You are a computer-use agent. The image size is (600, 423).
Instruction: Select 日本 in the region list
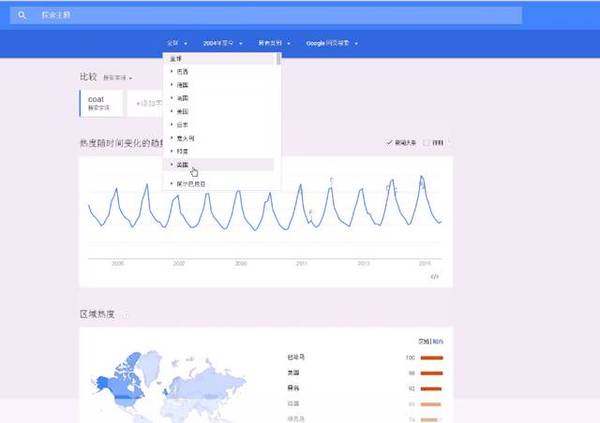tap(181, 124)
